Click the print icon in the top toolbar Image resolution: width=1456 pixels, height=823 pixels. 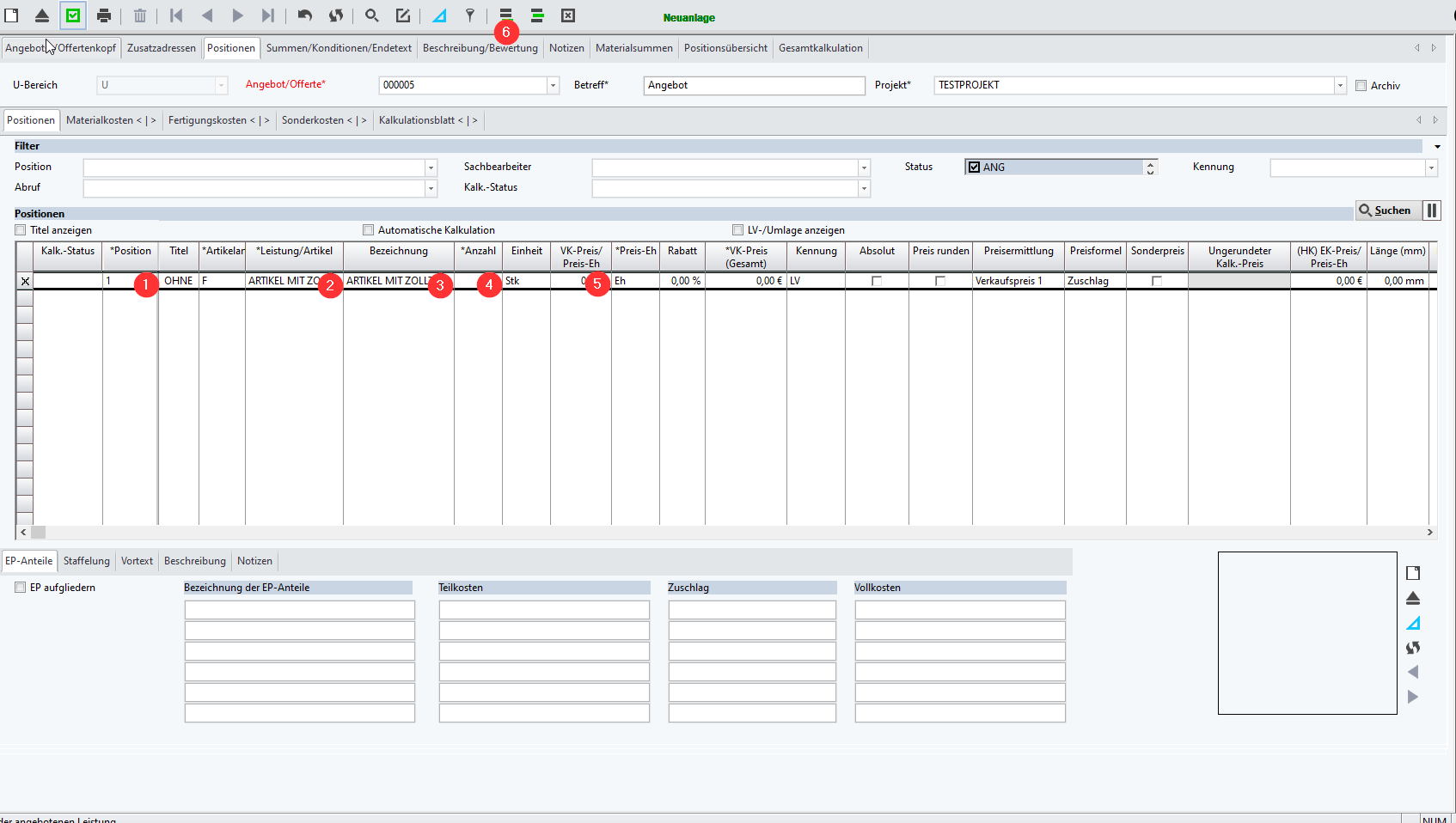[104, 15]
